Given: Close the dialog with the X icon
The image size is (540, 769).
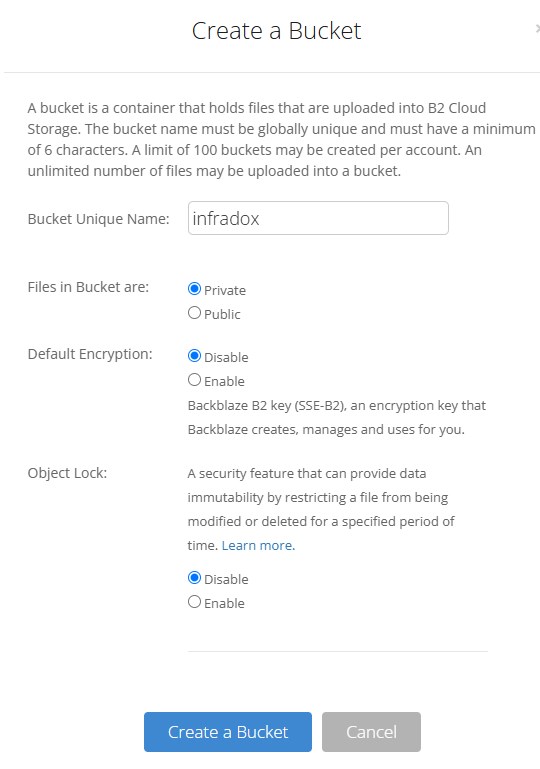Looking at the screenshot, I should coord(538,29).
